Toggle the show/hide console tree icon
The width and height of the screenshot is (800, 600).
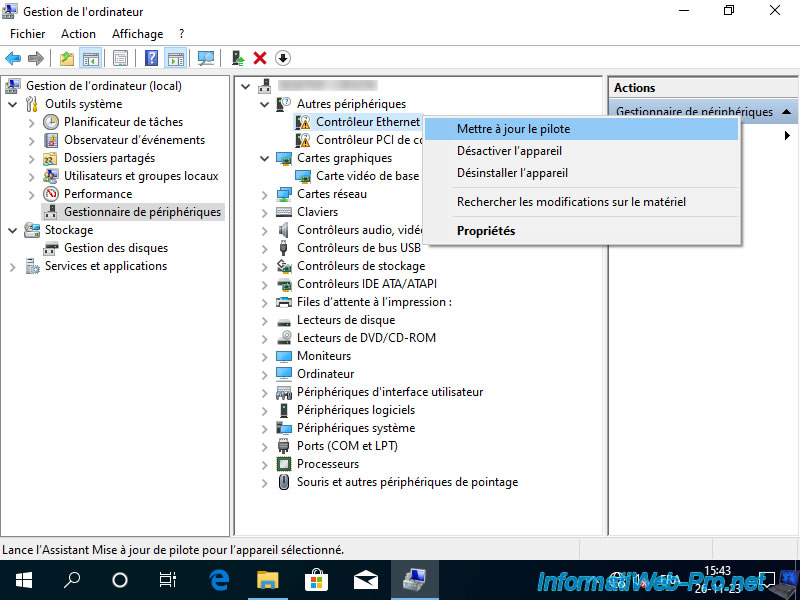click(x=91, y=58)
